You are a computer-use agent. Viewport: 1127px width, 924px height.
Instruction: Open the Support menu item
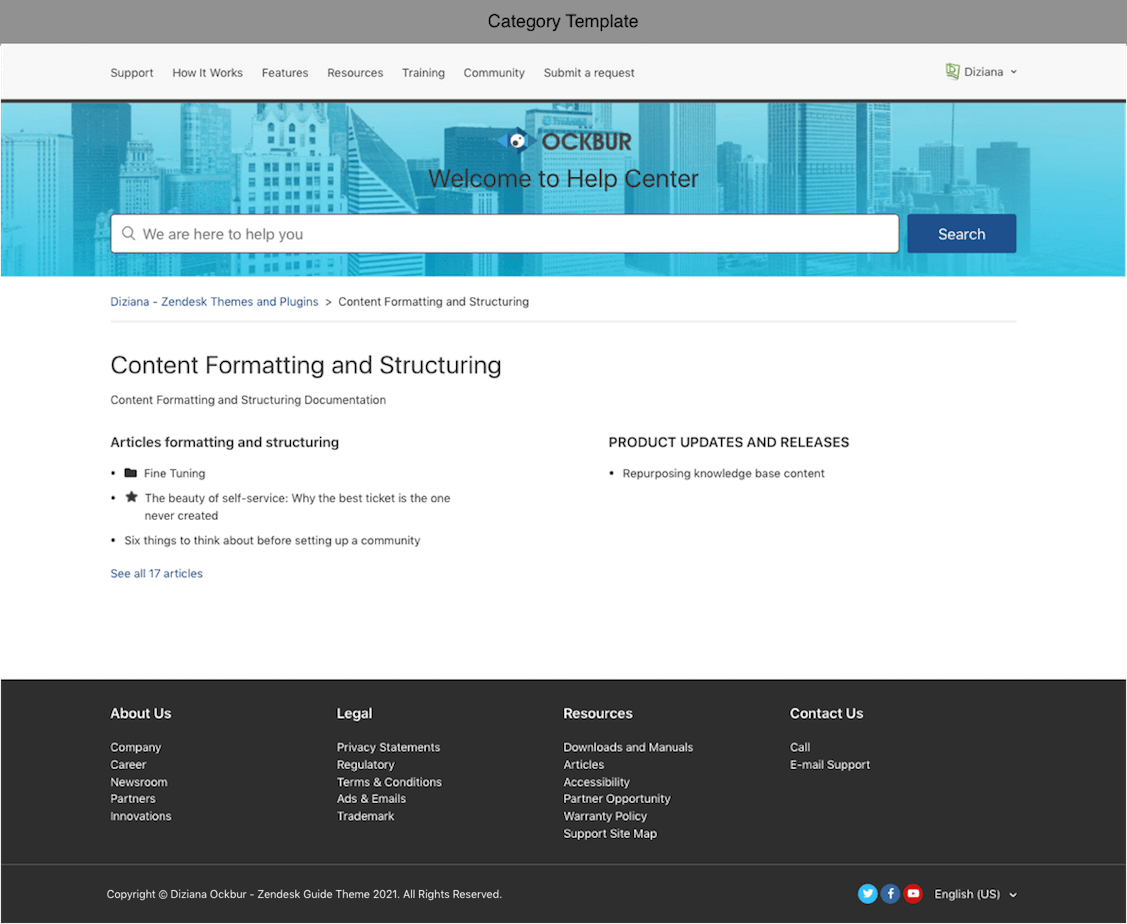132,73
